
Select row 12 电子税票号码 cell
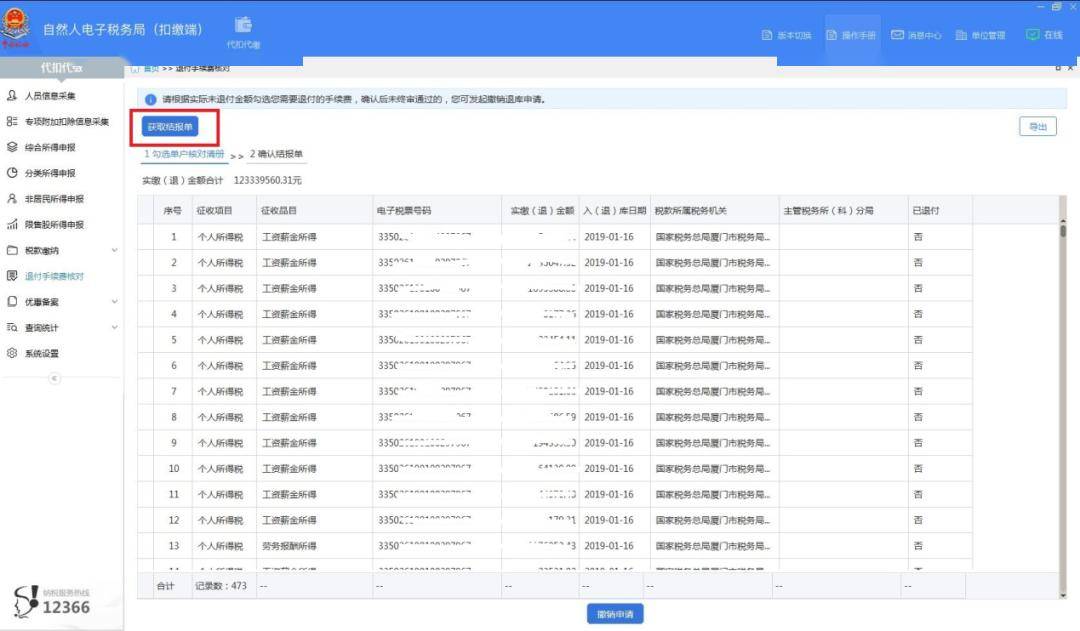(437, 520)
